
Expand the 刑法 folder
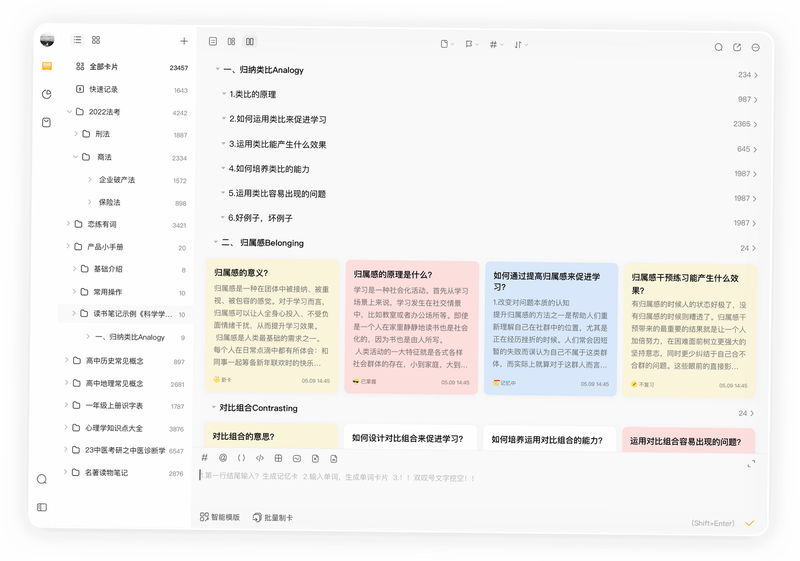tap(76, 134)
